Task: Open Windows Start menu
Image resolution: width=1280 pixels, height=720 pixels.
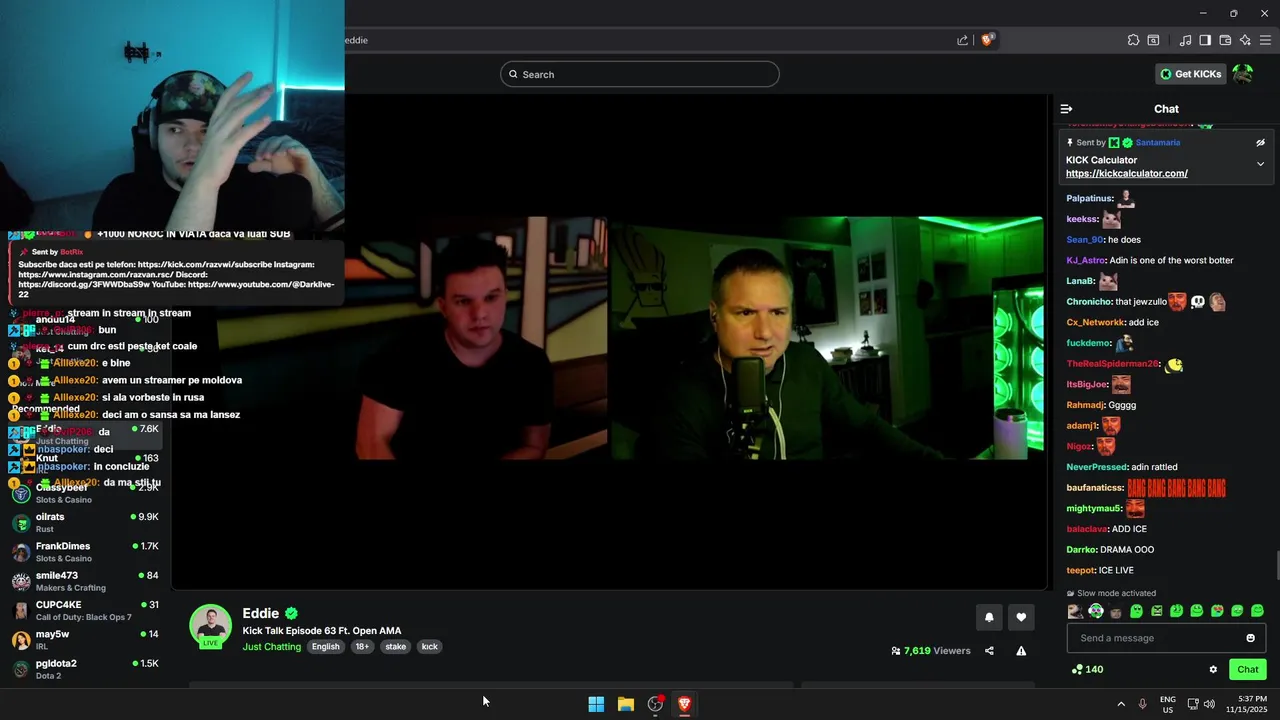Action: coord(596,704)
